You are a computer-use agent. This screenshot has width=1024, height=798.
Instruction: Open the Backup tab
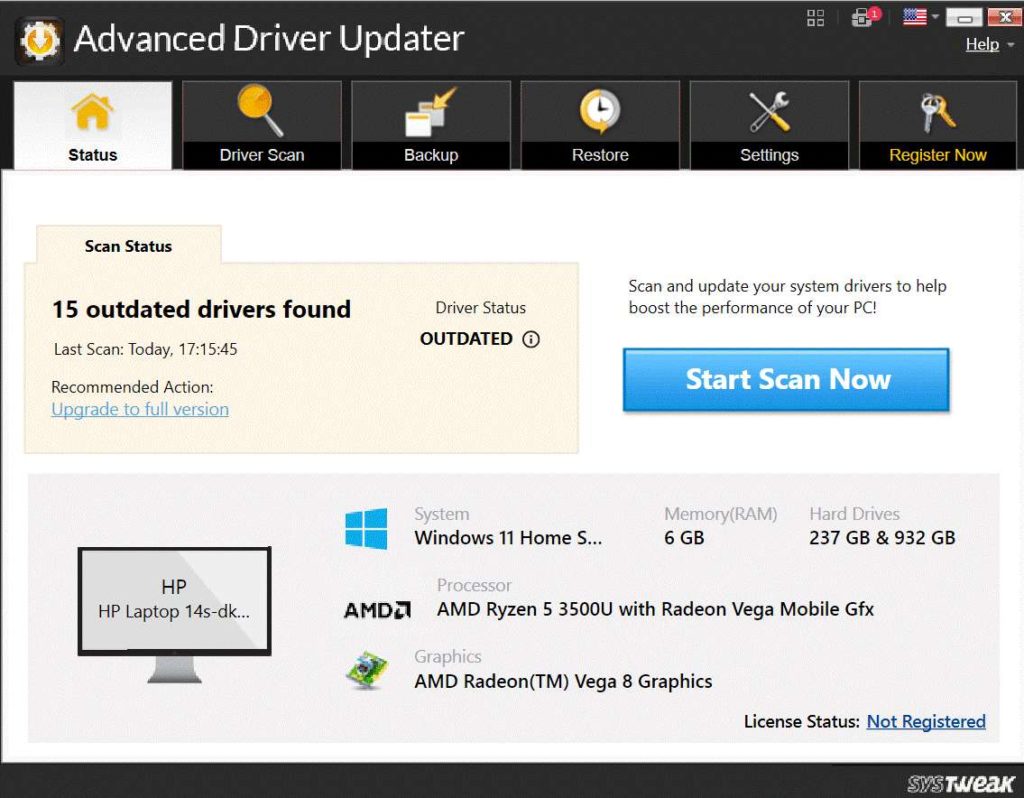pos(431,125)
